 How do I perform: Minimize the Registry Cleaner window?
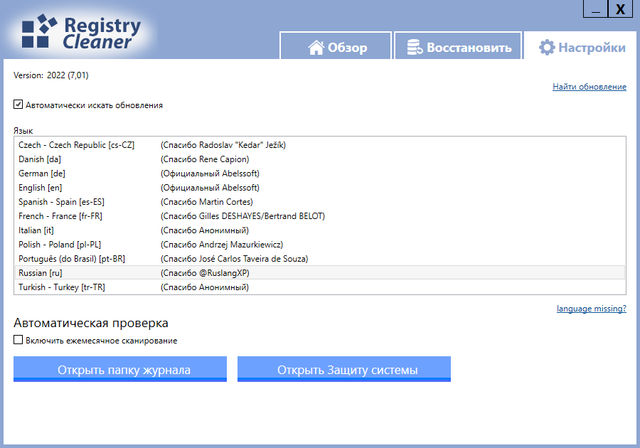(596, 9)
